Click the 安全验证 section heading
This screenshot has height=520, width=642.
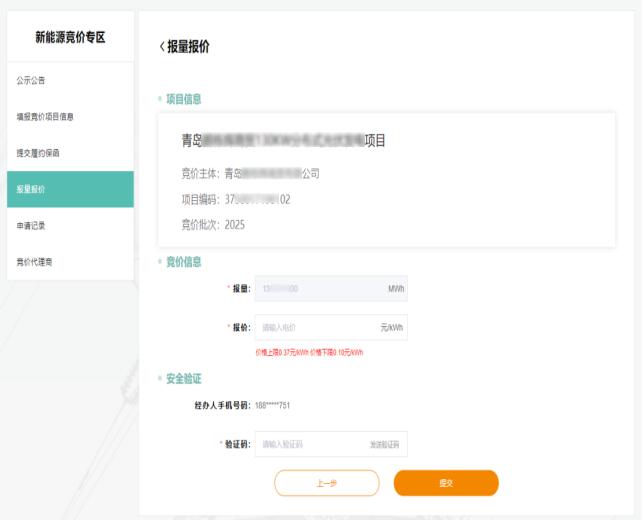183,378
